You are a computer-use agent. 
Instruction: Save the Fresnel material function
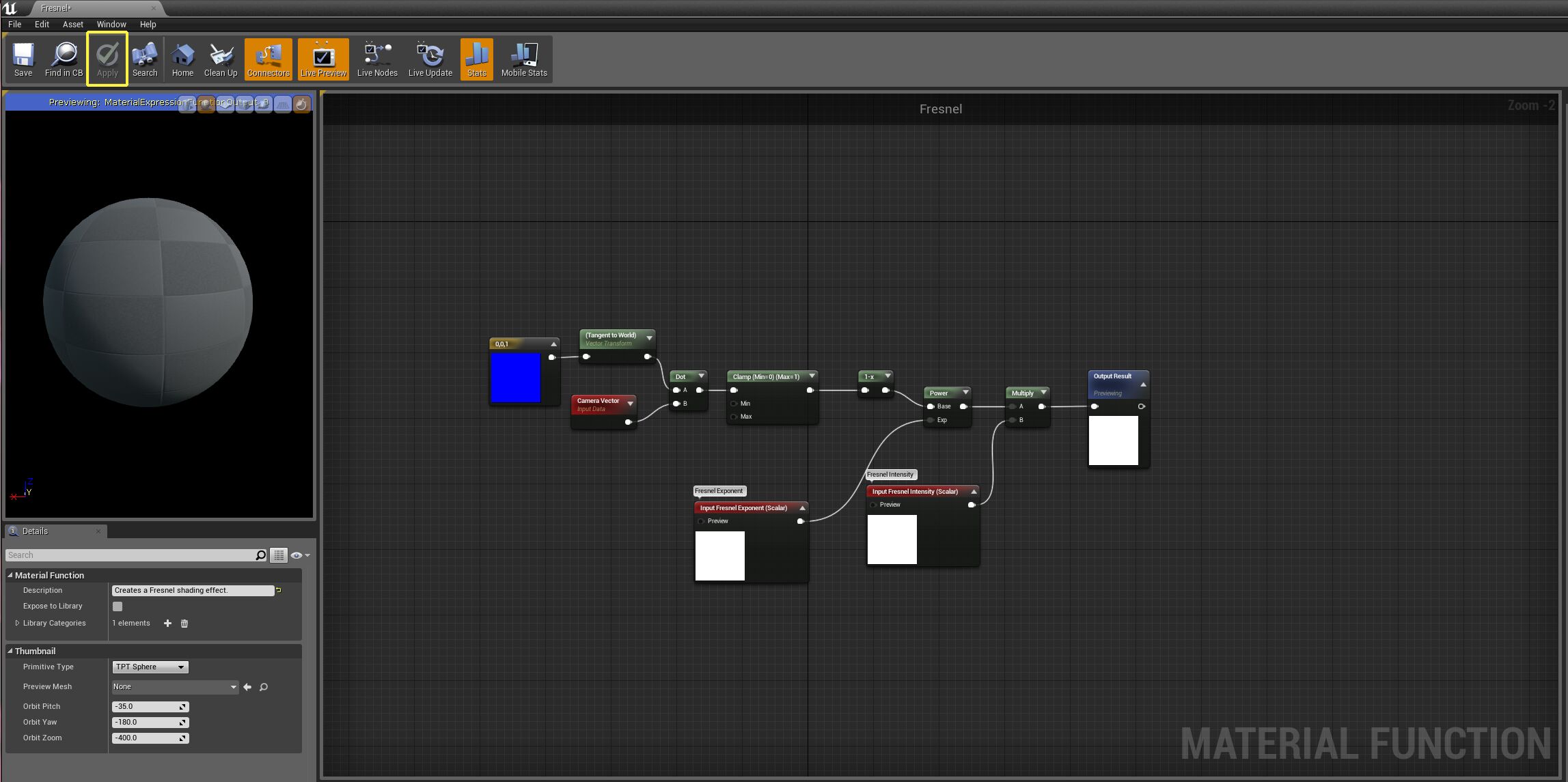coord(23,59)
